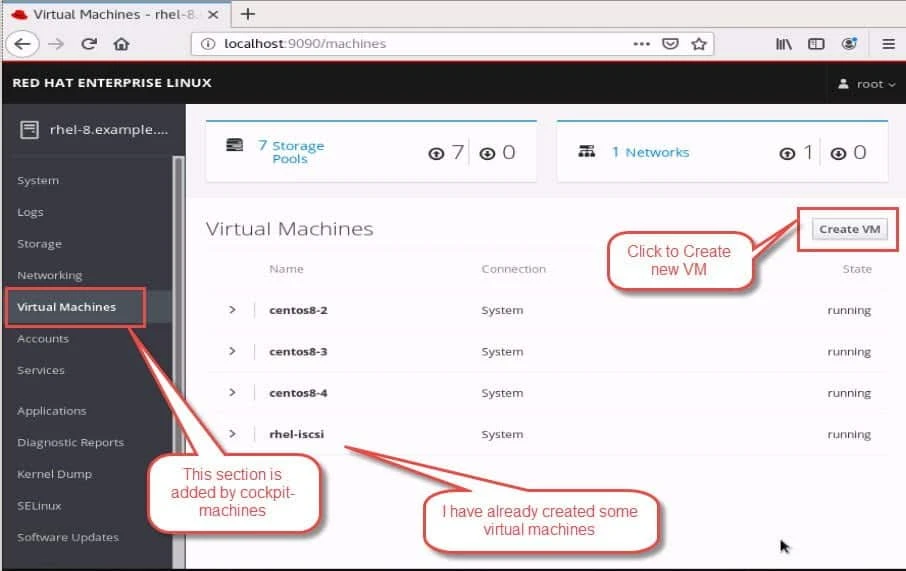Image resolution: width=906 pixels, height=571 pixels.
Task: Open the Networking sidebar section
Action: [x=50, y=275]
